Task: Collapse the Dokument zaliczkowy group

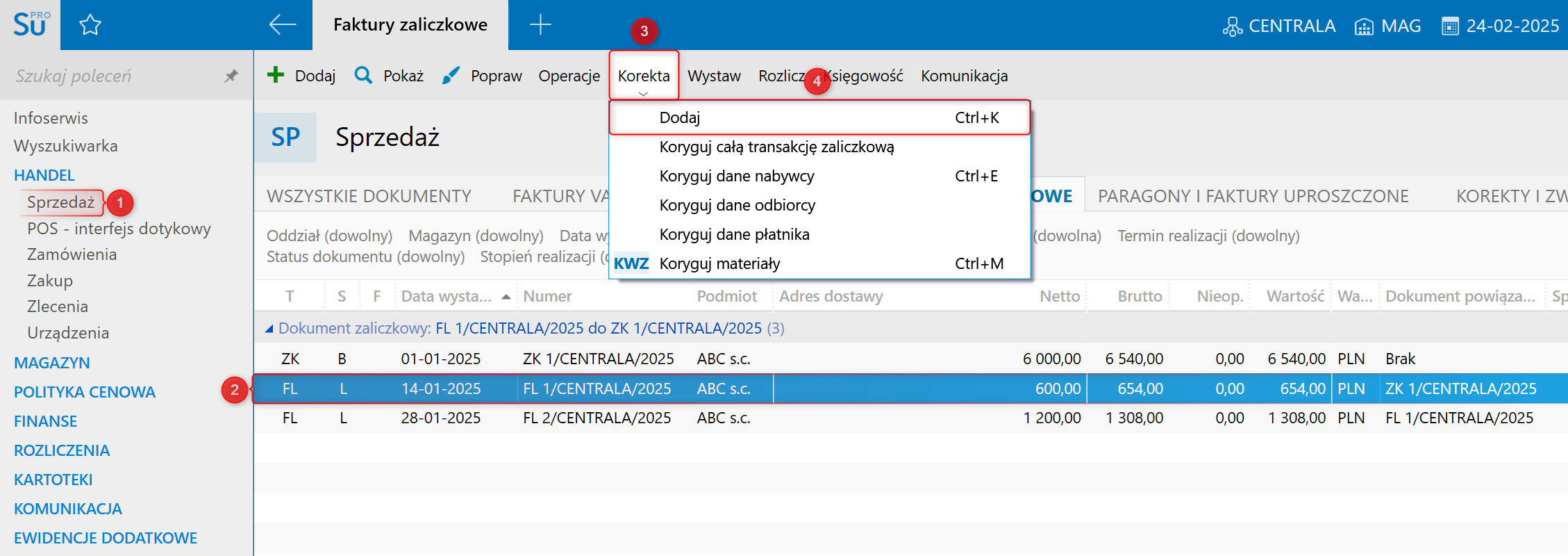Action: click(269, 329)
